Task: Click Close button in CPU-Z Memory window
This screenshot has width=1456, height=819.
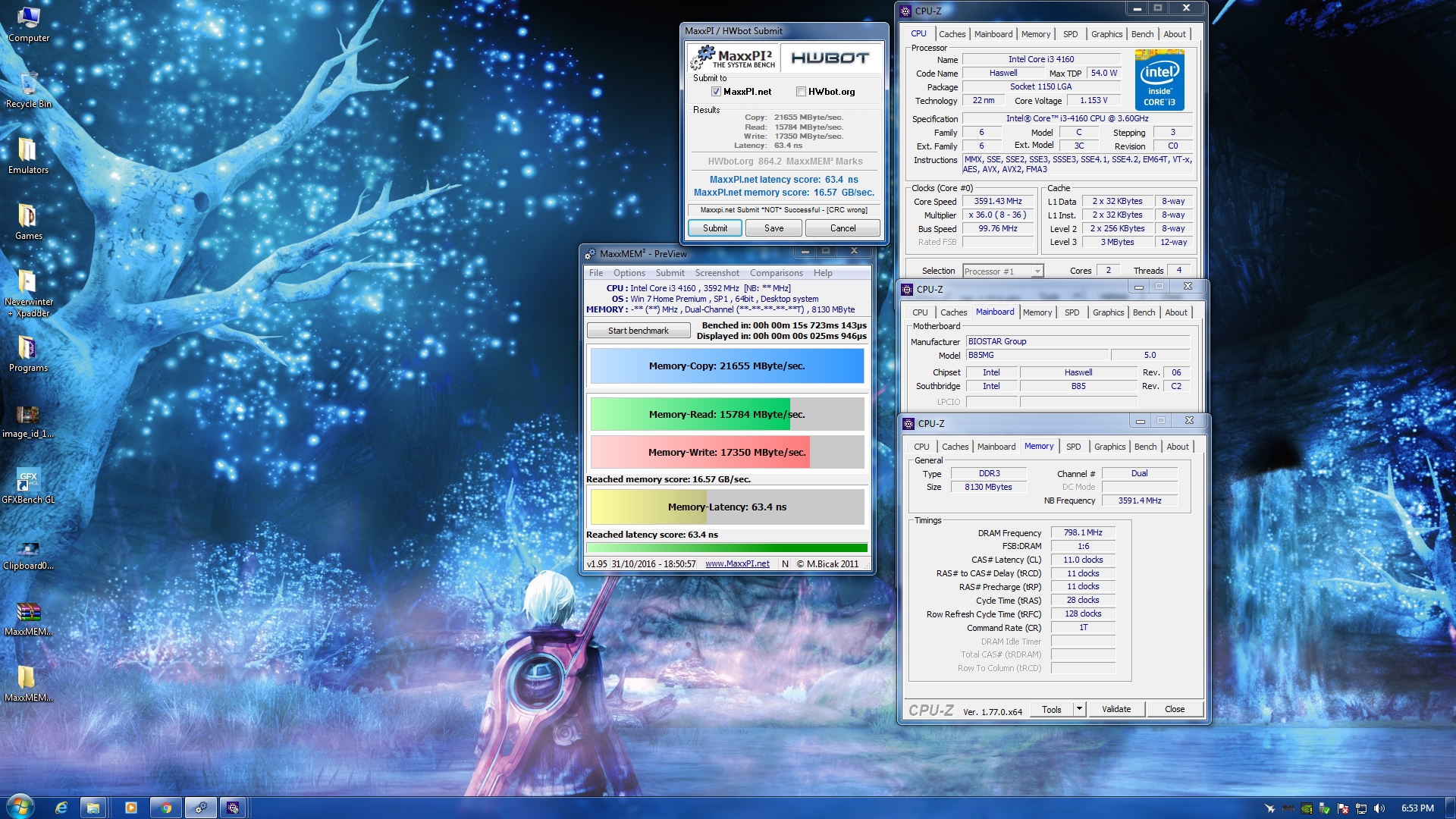Action: 1174,709
